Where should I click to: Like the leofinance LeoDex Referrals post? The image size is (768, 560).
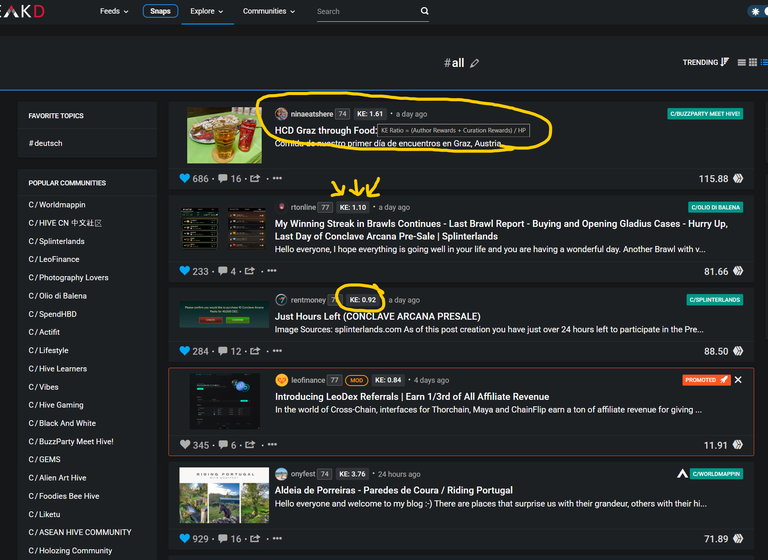point(185,444)
